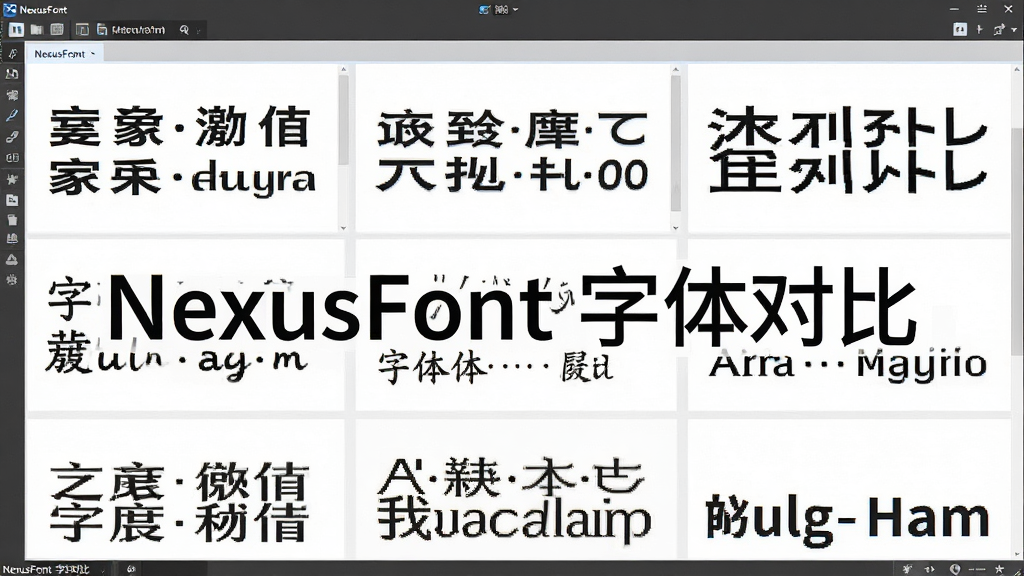1024x576 pixels.
Task: Switch to grid view toolbar icon
Action: click(x=57, y=29)
